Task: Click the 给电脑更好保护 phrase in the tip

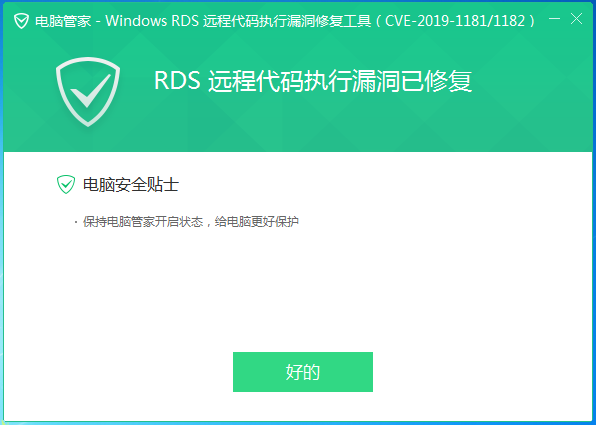Action: point(257,222)
